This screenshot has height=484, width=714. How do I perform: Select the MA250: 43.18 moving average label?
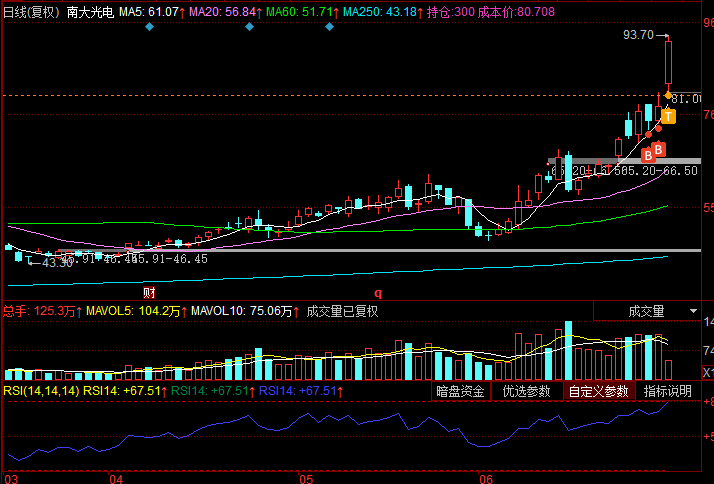[383, 12]
